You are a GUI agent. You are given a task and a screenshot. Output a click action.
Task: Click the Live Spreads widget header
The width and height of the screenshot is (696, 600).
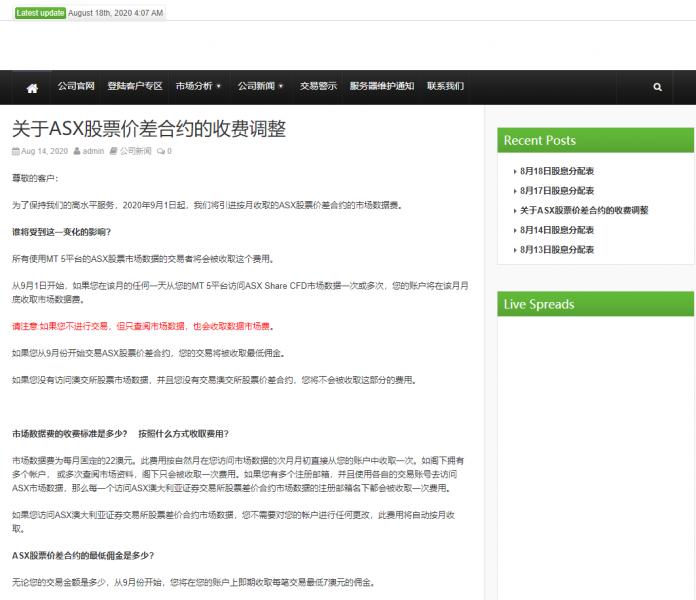(595, 304)
